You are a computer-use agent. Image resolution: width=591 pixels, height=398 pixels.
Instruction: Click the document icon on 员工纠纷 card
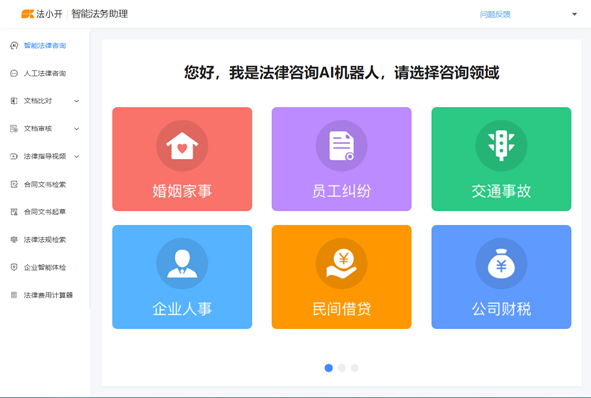[341, 146]
